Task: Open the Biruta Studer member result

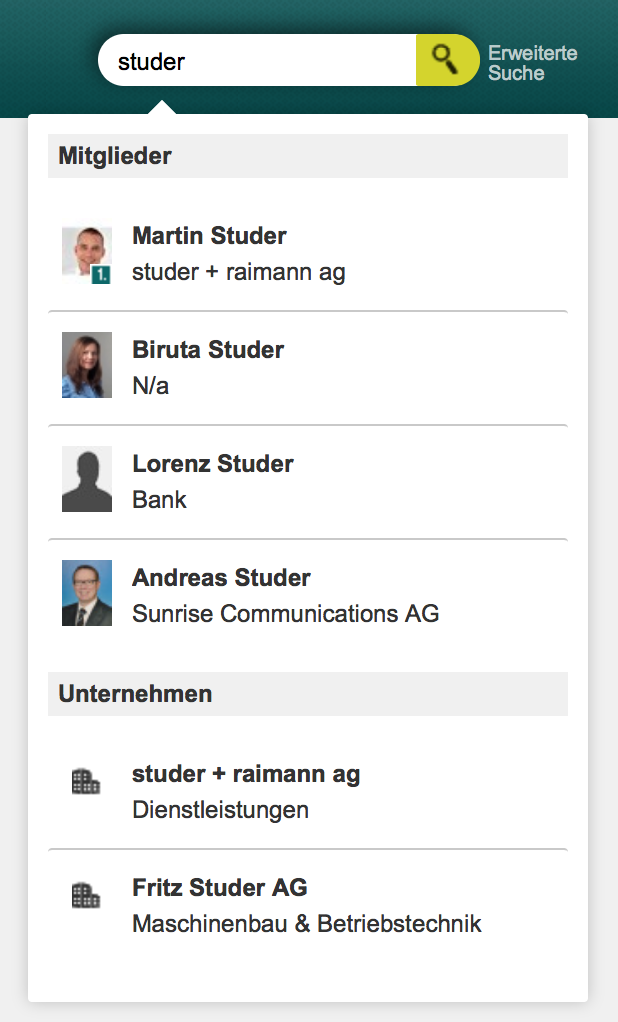Action: (208, 350)
